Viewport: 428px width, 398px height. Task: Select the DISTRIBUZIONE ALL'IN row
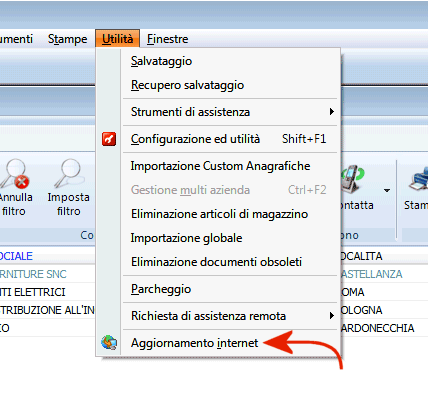(47, 310)
